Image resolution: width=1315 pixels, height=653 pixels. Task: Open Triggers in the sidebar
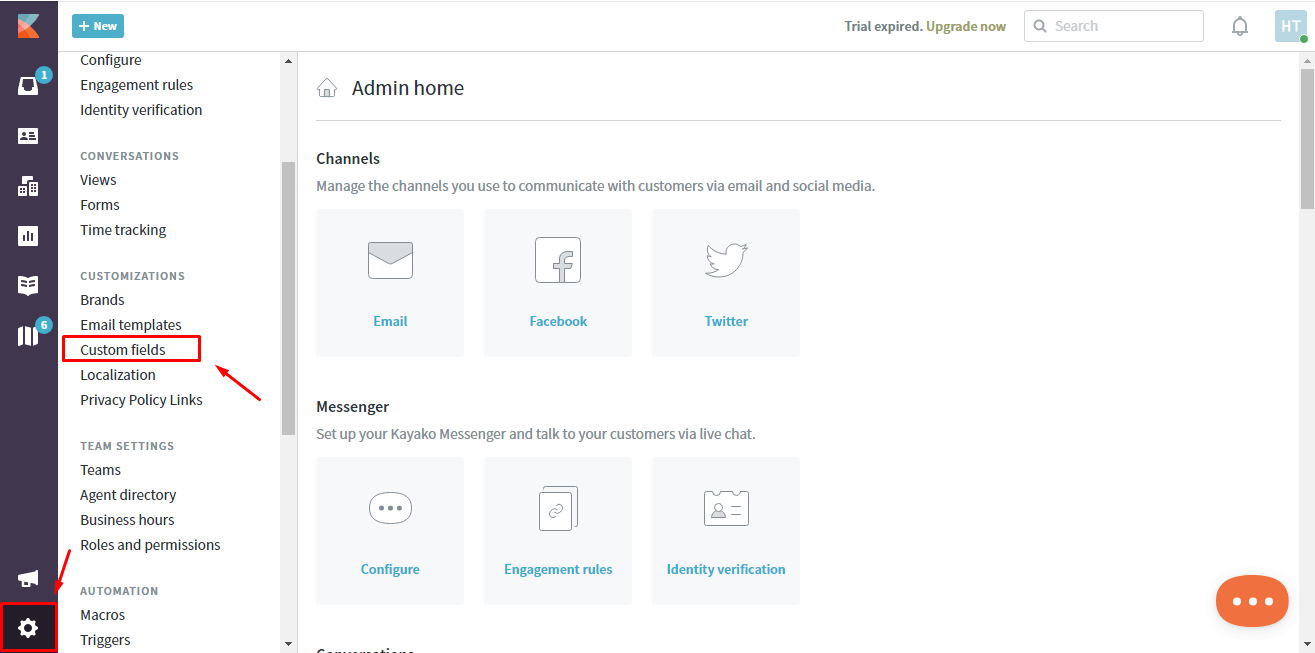coord(105,640)
